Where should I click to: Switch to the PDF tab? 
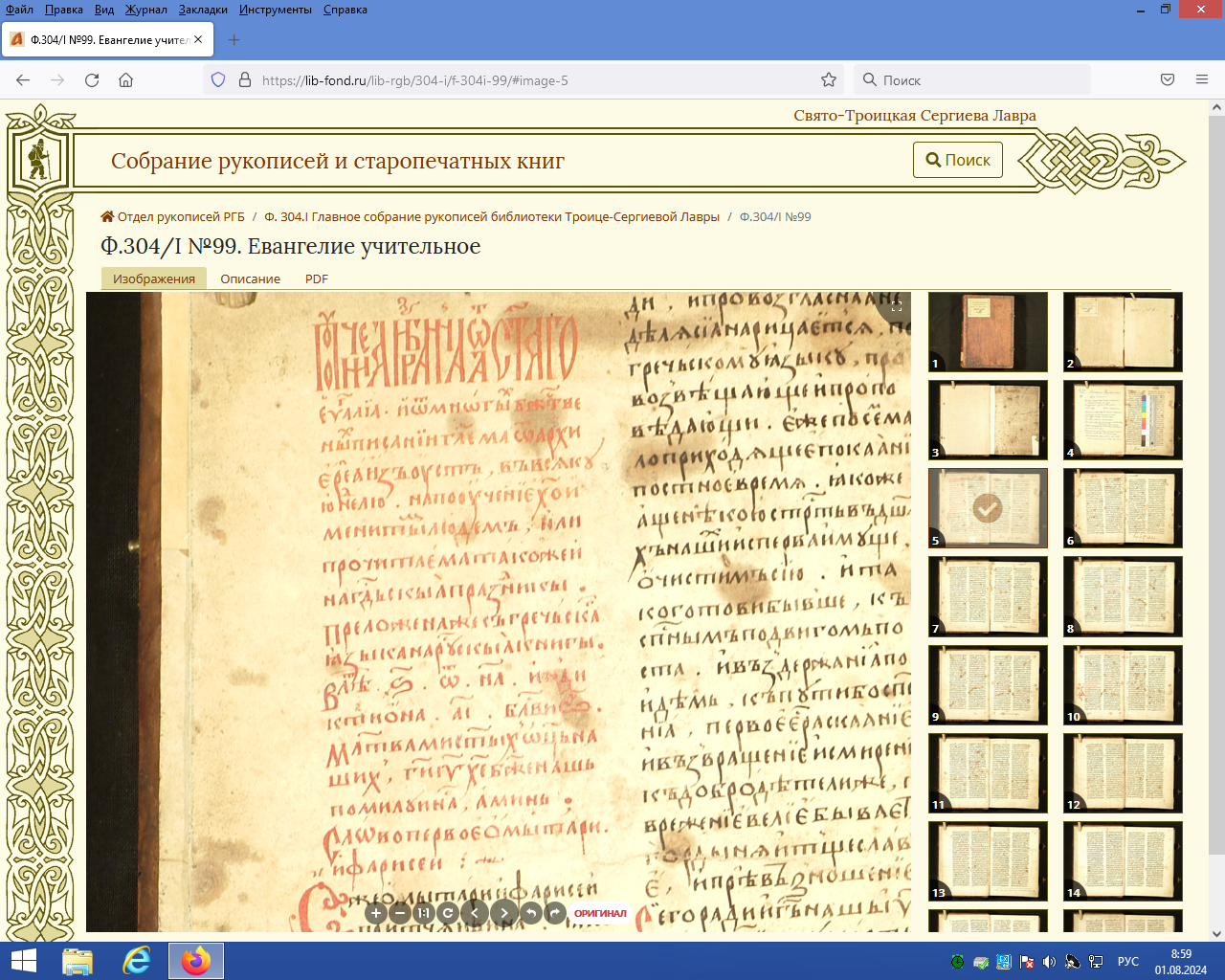(317, 278)
